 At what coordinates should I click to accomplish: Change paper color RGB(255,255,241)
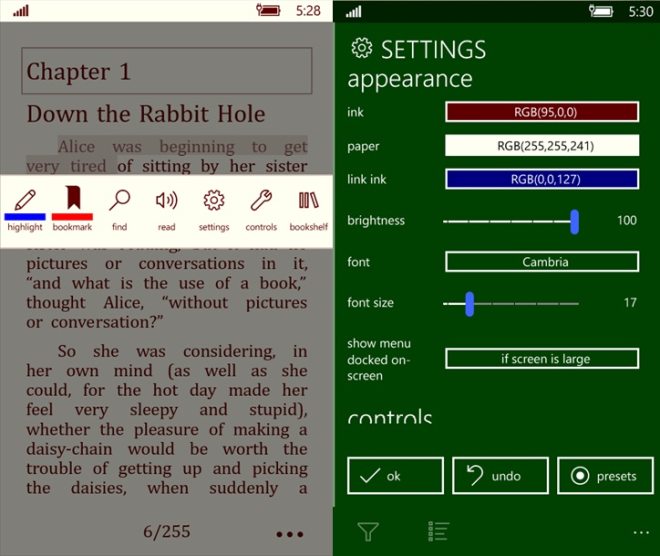pyautogui.click(x=542, y=146)
